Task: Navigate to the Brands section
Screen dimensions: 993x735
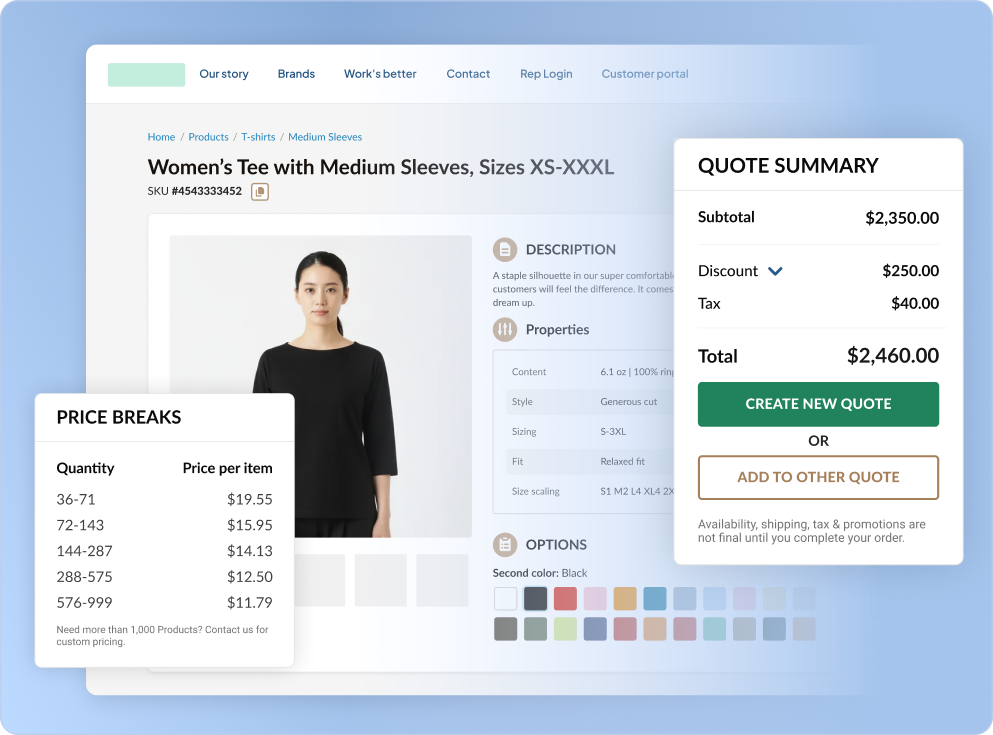Action: 295,73
